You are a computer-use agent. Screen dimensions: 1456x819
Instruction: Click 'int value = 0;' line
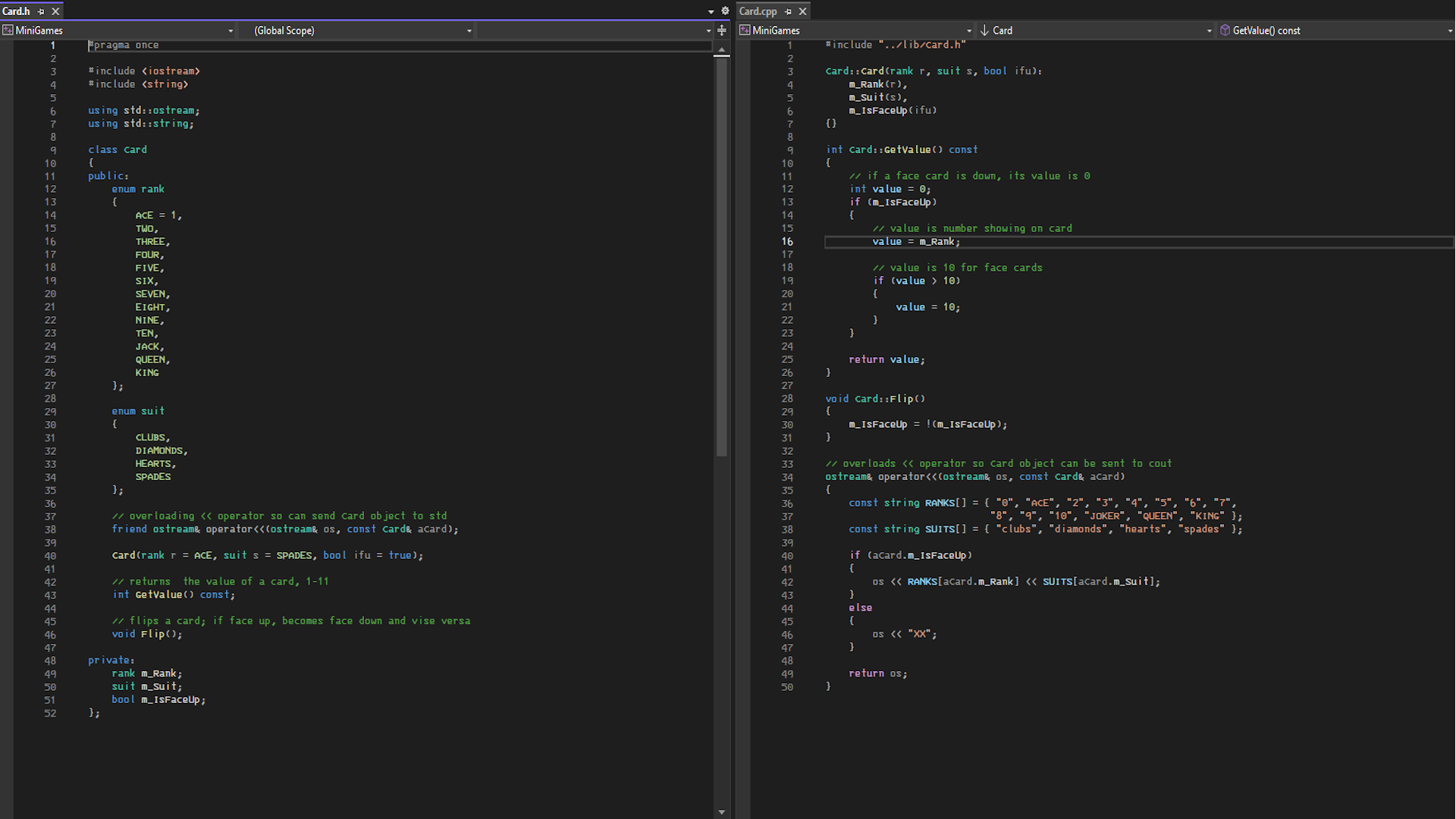890,189
